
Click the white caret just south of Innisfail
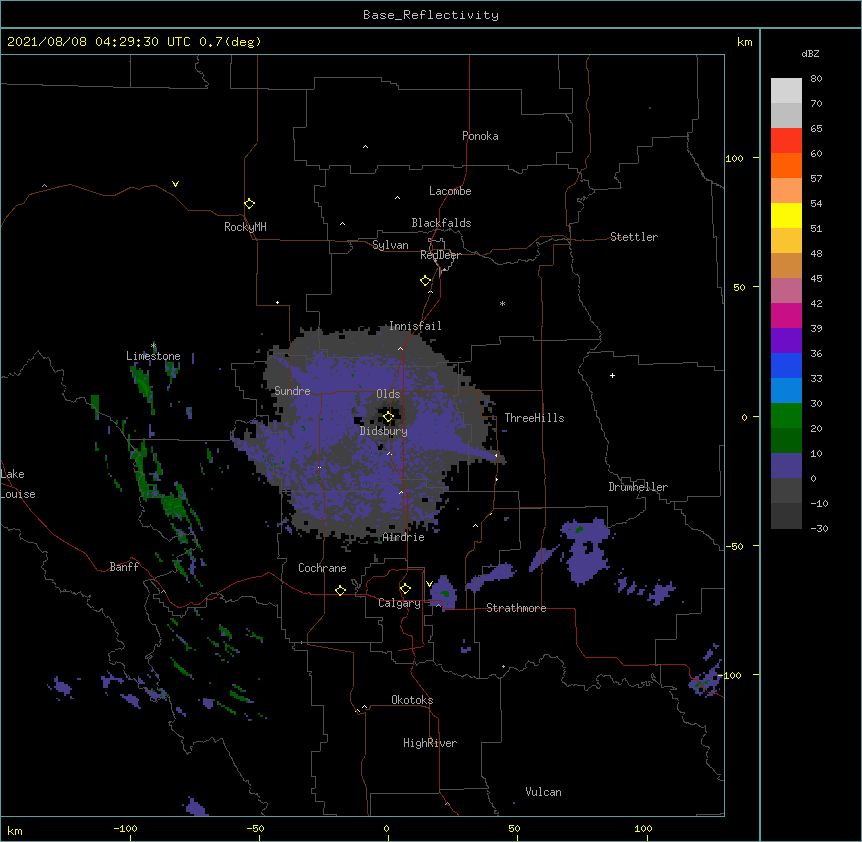click(400, 348)
